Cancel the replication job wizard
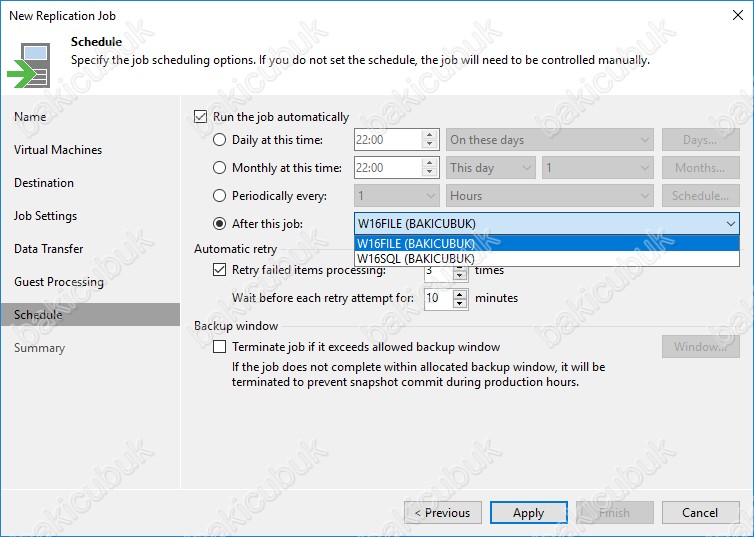Image resolution: width=754 pixels, height=537 pixels. pos(701,512)
